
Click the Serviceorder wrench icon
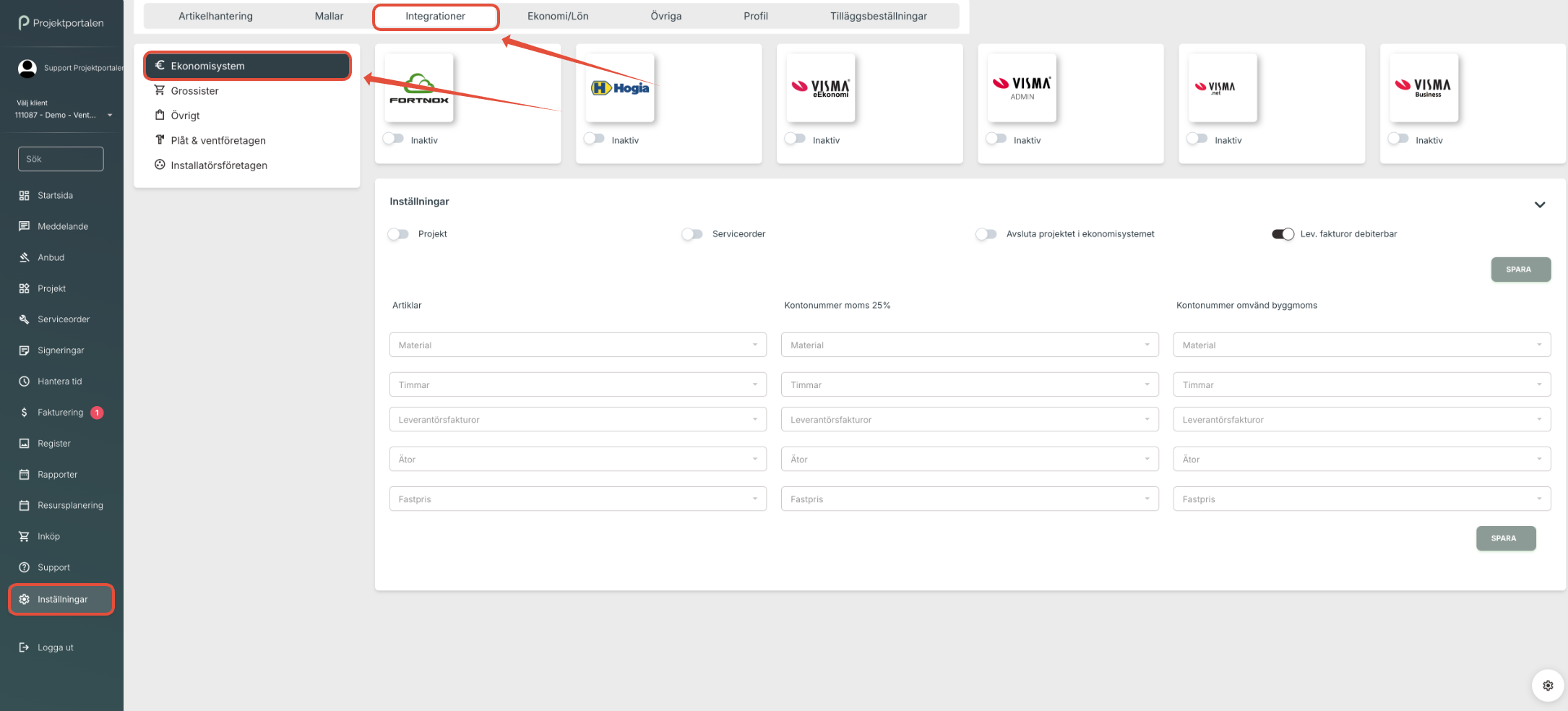pyautogui.click(x=24, y=319)
